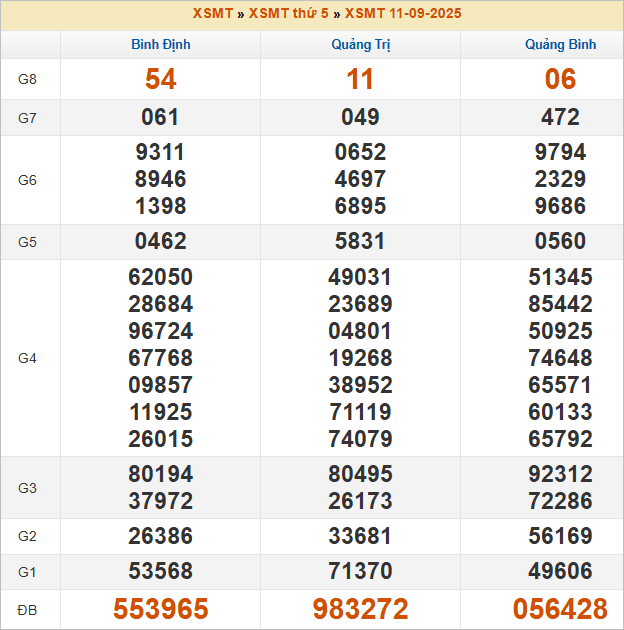Click G3 number 37972
This screenshot has height=630, width=624.
pyautogui.click(x=161, y=501)
